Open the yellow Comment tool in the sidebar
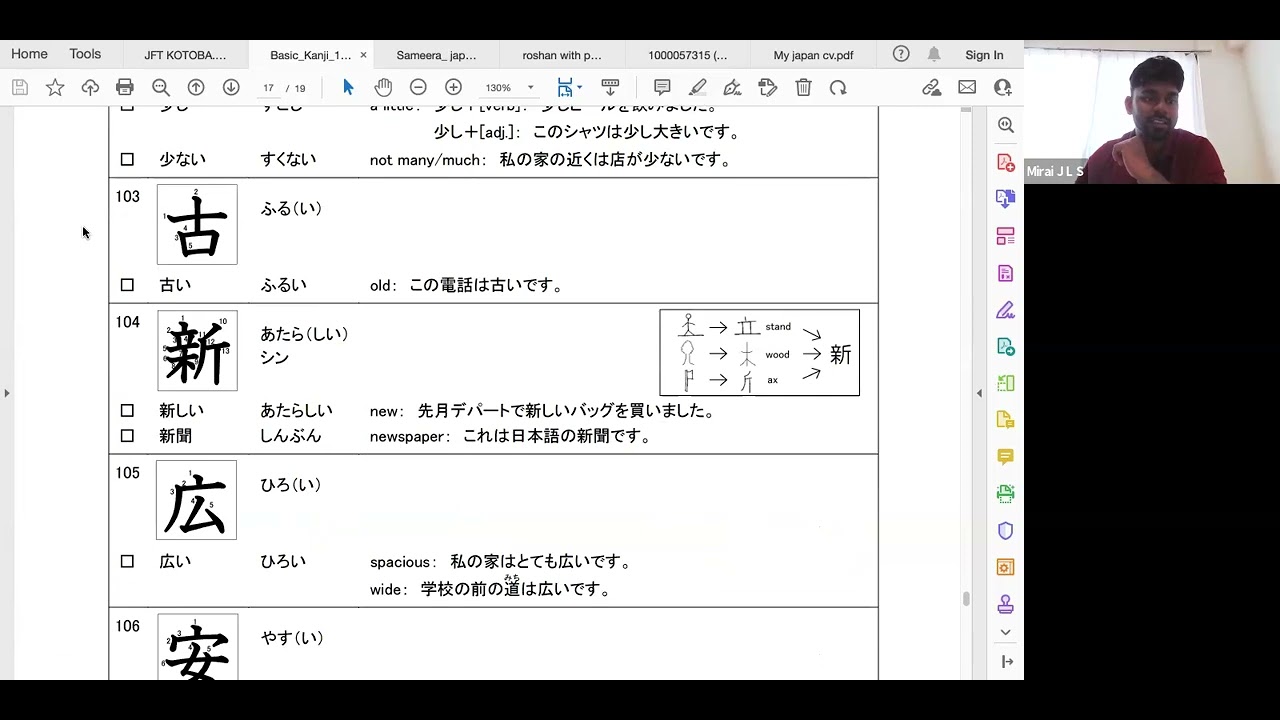 pos(1005,457)
